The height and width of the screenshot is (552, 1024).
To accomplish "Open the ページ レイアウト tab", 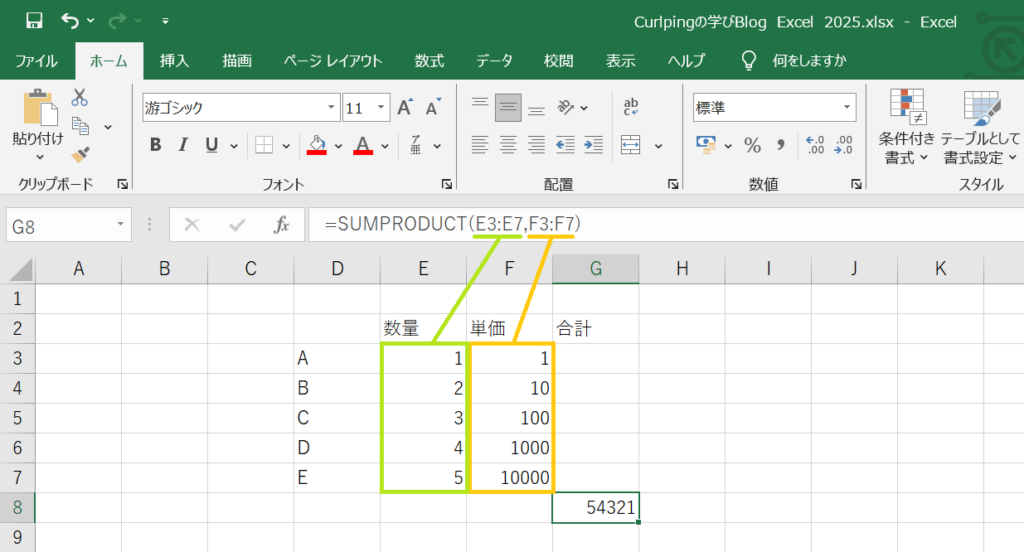I will pos(332,61).
